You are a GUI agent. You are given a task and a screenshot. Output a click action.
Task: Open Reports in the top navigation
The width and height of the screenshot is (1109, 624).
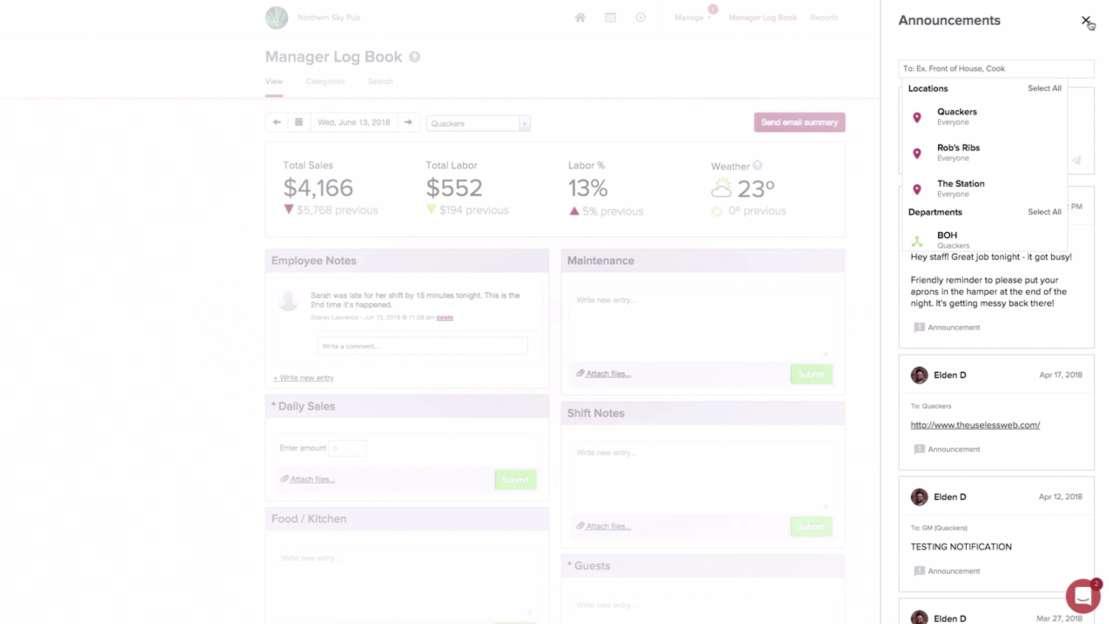824,18
